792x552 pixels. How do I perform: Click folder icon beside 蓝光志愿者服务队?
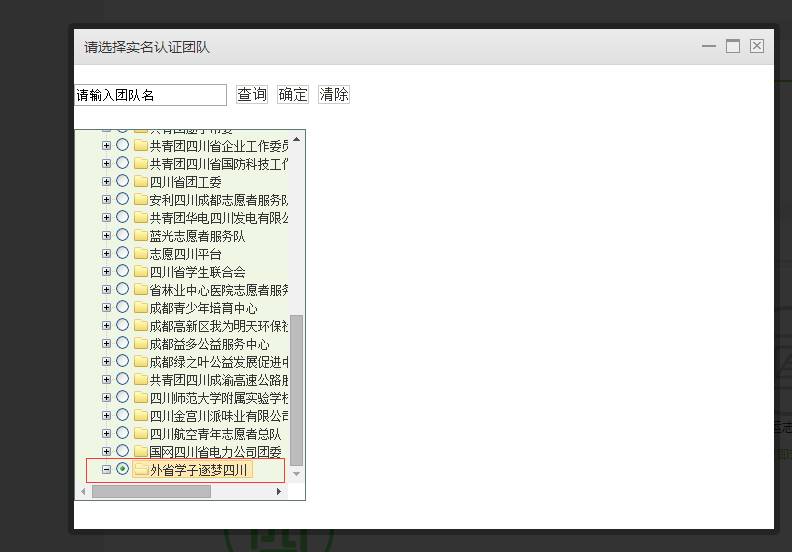pos(140,236)
